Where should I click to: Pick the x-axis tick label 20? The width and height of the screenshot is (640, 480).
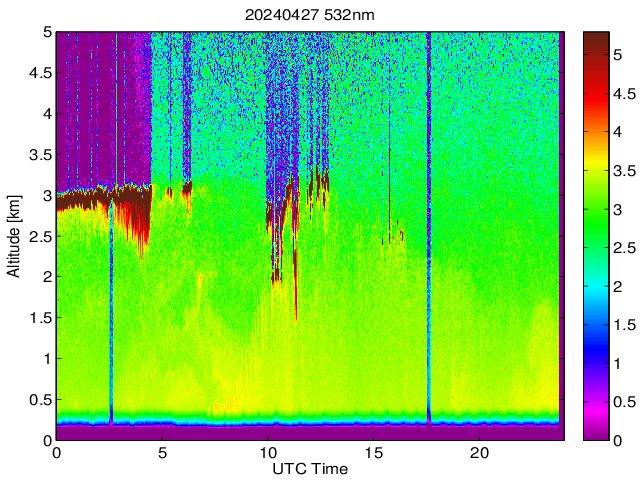coord(480,452)
